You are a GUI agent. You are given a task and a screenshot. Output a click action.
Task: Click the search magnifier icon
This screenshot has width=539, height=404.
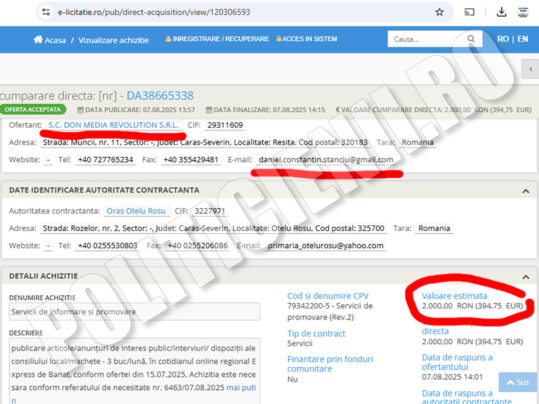pos(471,39)
